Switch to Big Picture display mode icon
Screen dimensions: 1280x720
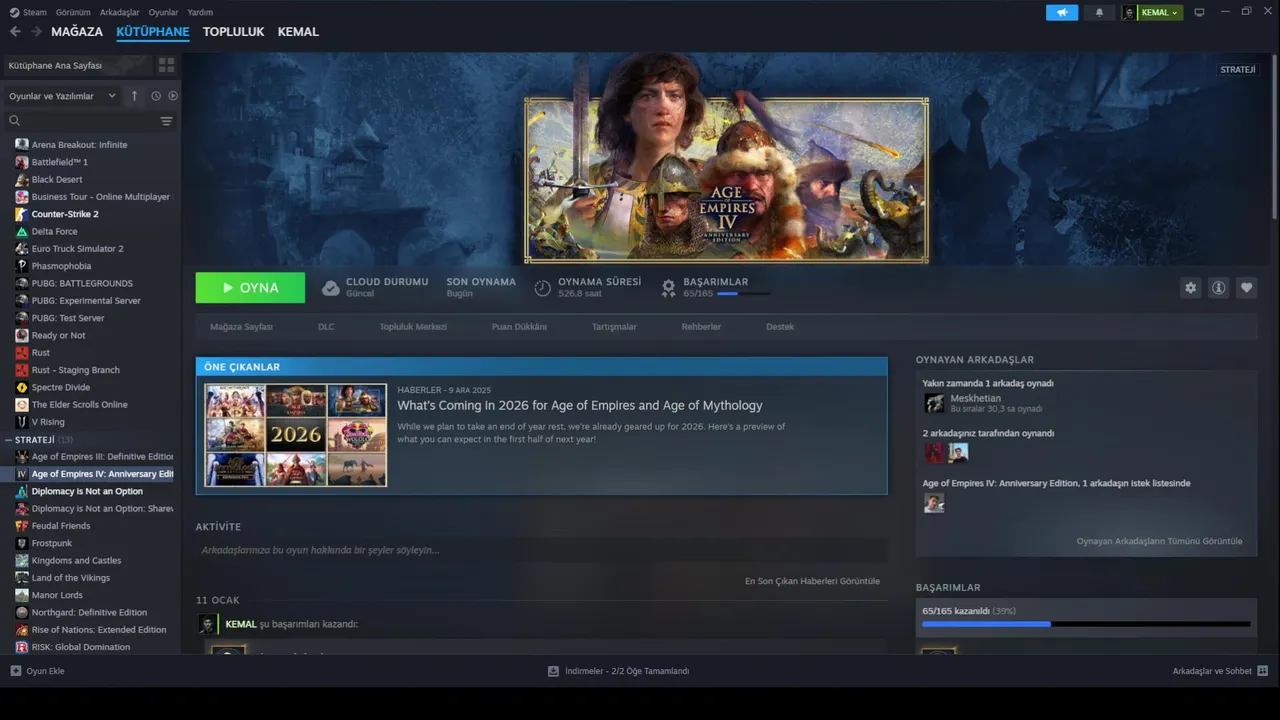1199,12
